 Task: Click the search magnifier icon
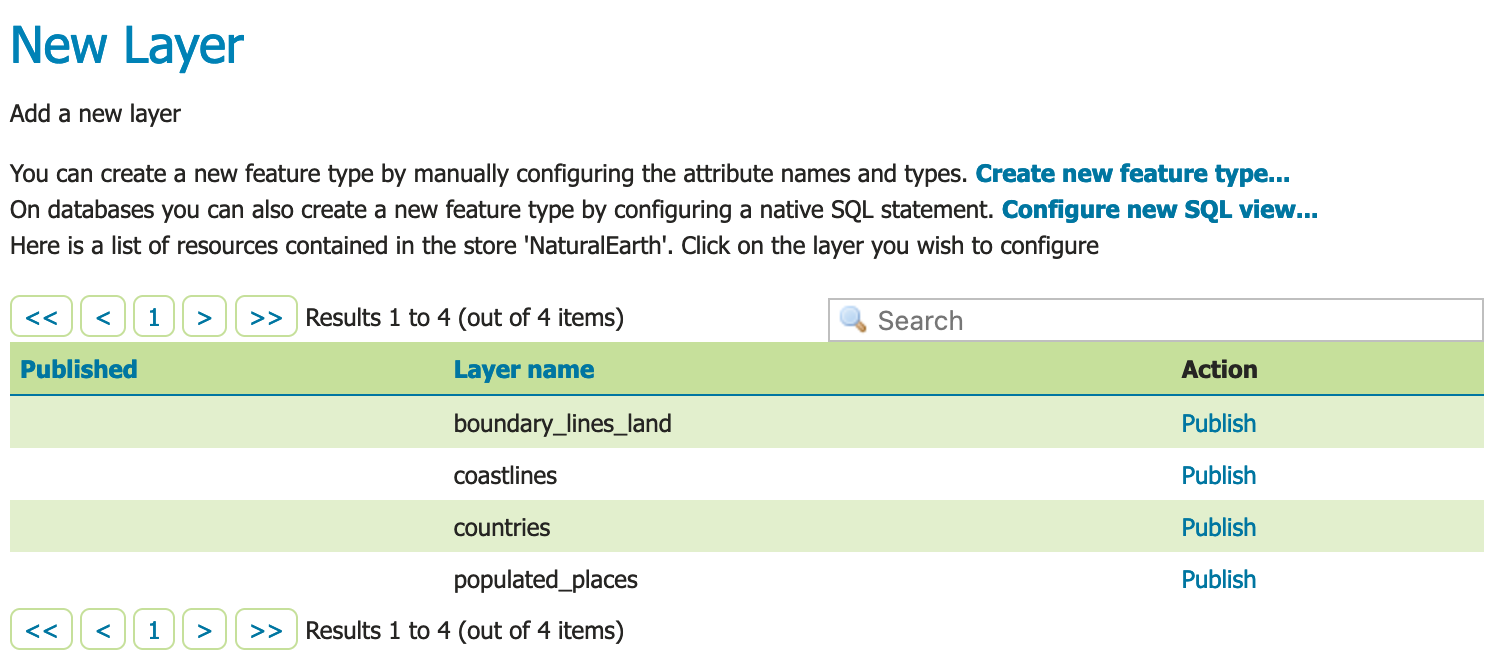[853, 320]
